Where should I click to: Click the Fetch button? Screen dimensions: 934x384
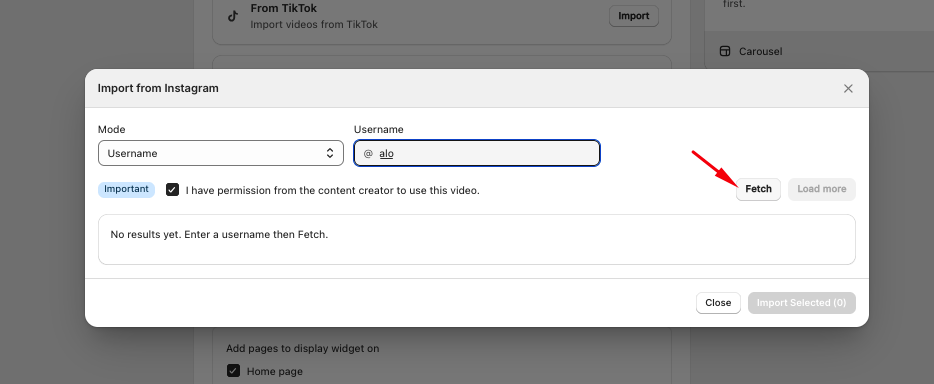(x=758, y=189)
